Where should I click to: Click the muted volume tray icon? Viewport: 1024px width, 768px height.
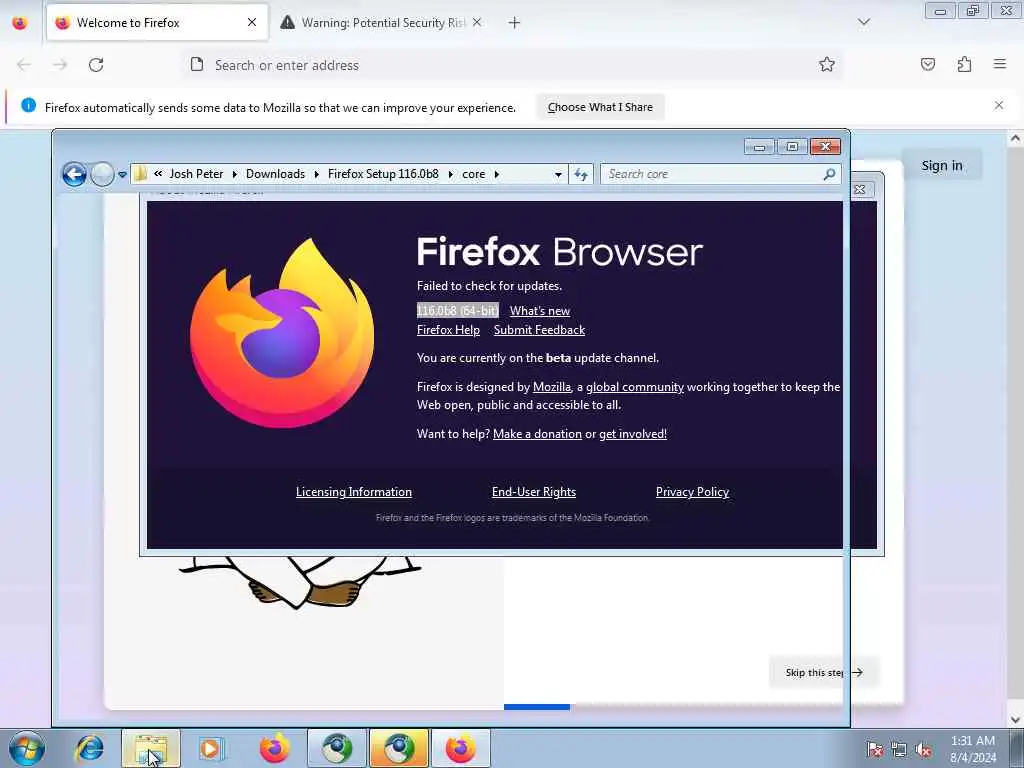(x=923, y=749)
